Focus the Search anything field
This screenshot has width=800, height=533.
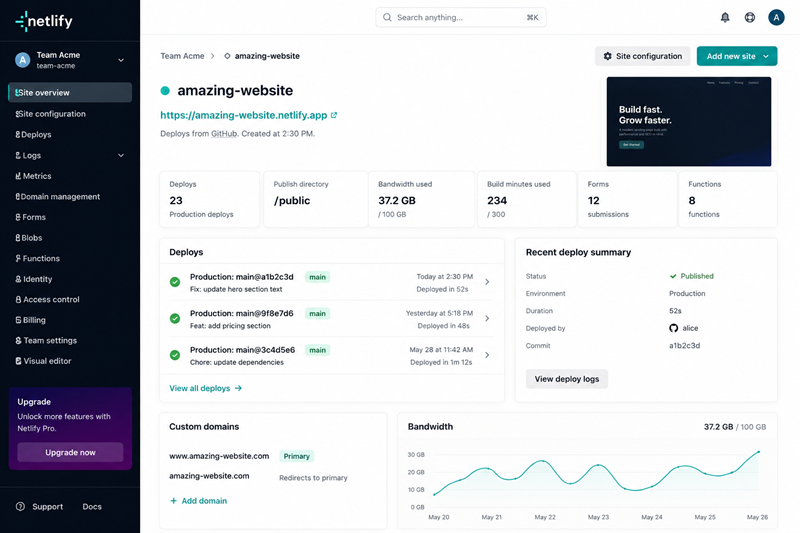[x=461, y=17]
